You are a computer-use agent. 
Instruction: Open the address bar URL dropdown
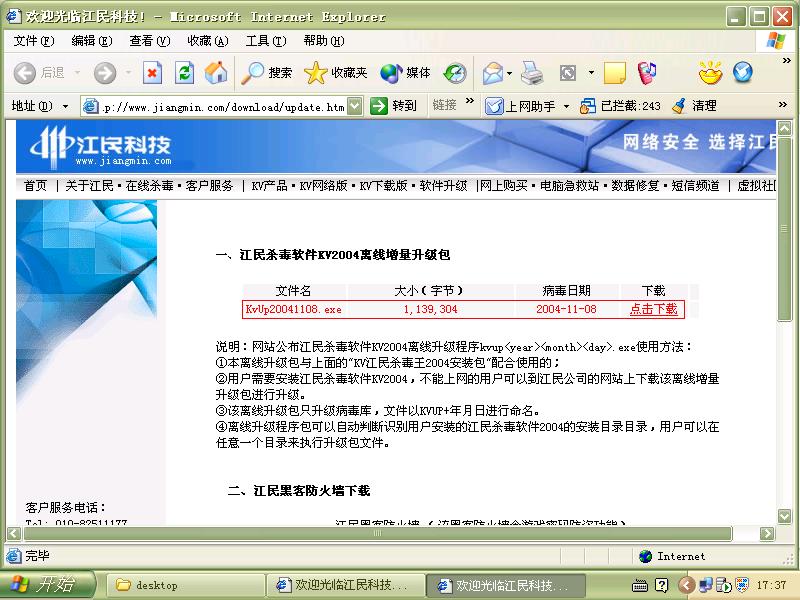[x=355, y=106]
